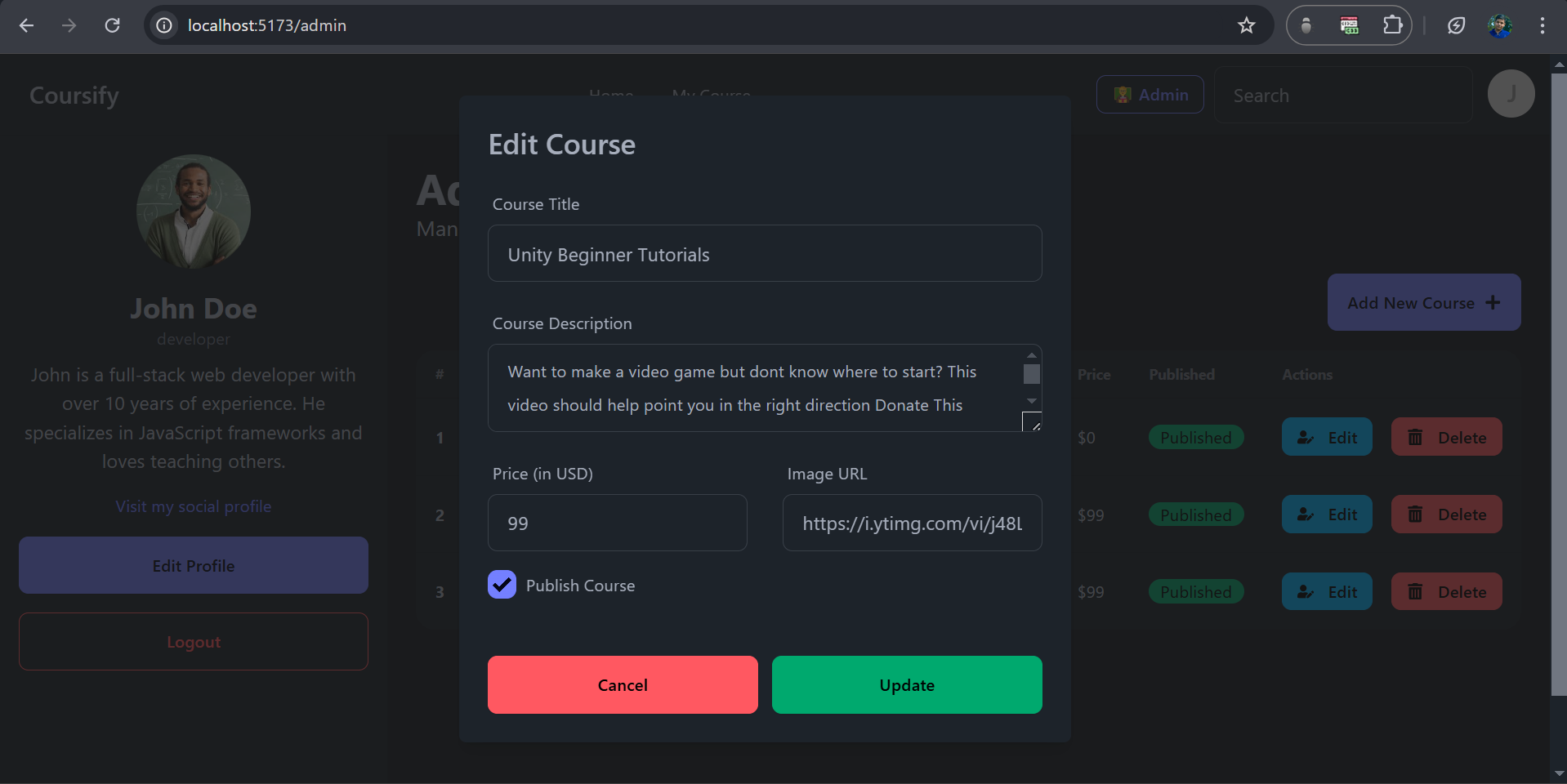
Task: Edit the course in row 2
Action: click(1327, 514)
